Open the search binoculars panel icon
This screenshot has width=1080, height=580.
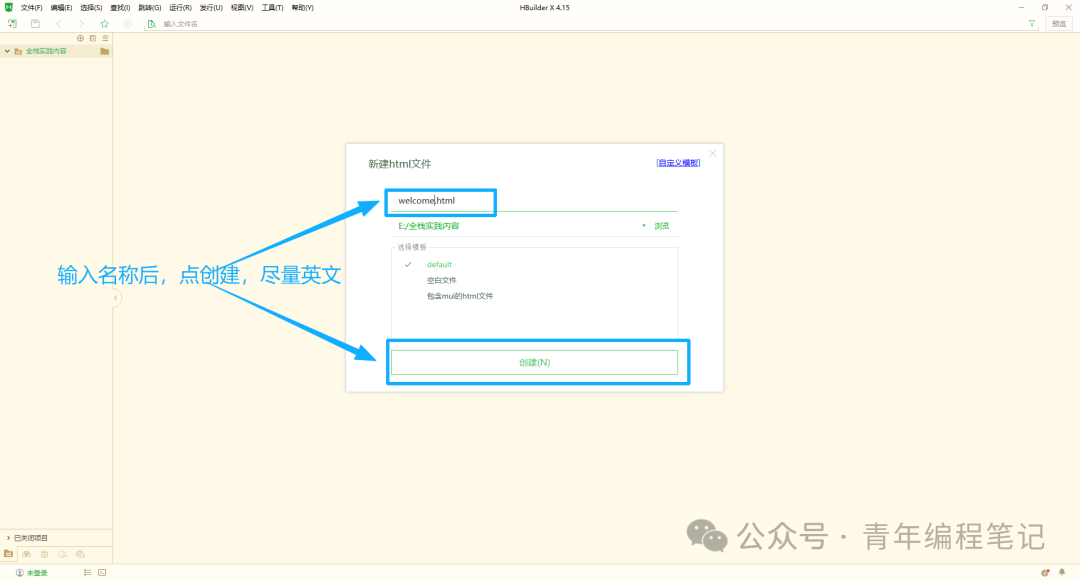(x=26, y=554)
